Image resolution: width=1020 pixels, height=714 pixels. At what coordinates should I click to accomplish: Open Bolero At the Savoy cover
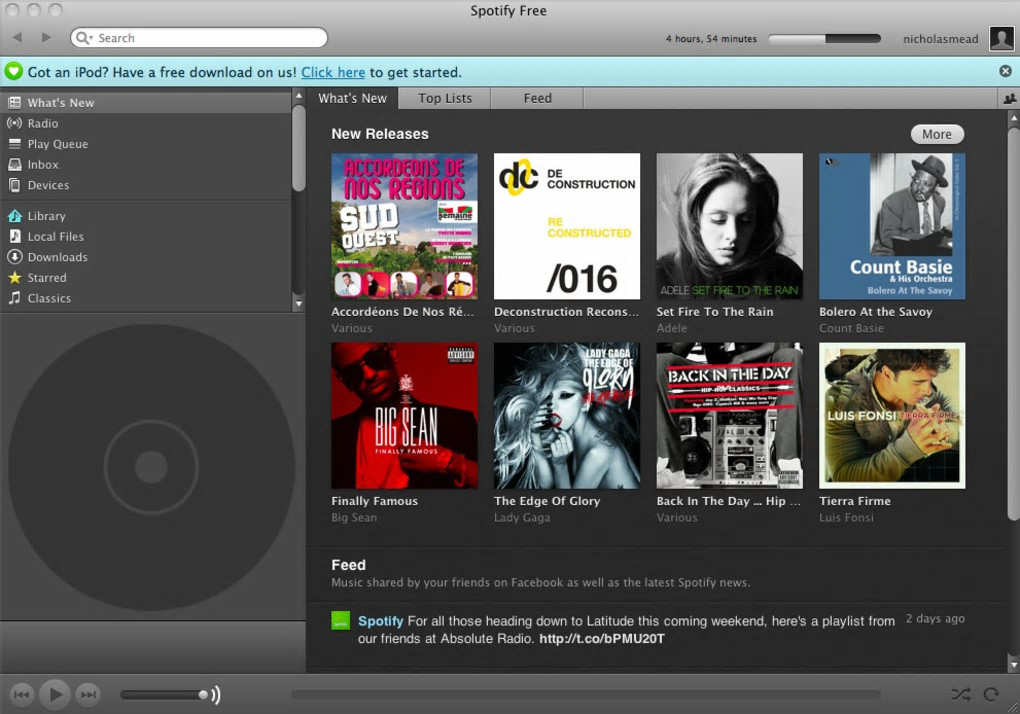point(892,226)
